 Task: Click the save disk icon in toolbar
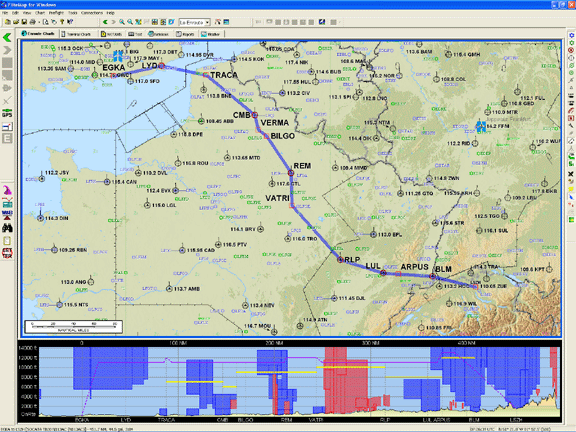[24, 22]
